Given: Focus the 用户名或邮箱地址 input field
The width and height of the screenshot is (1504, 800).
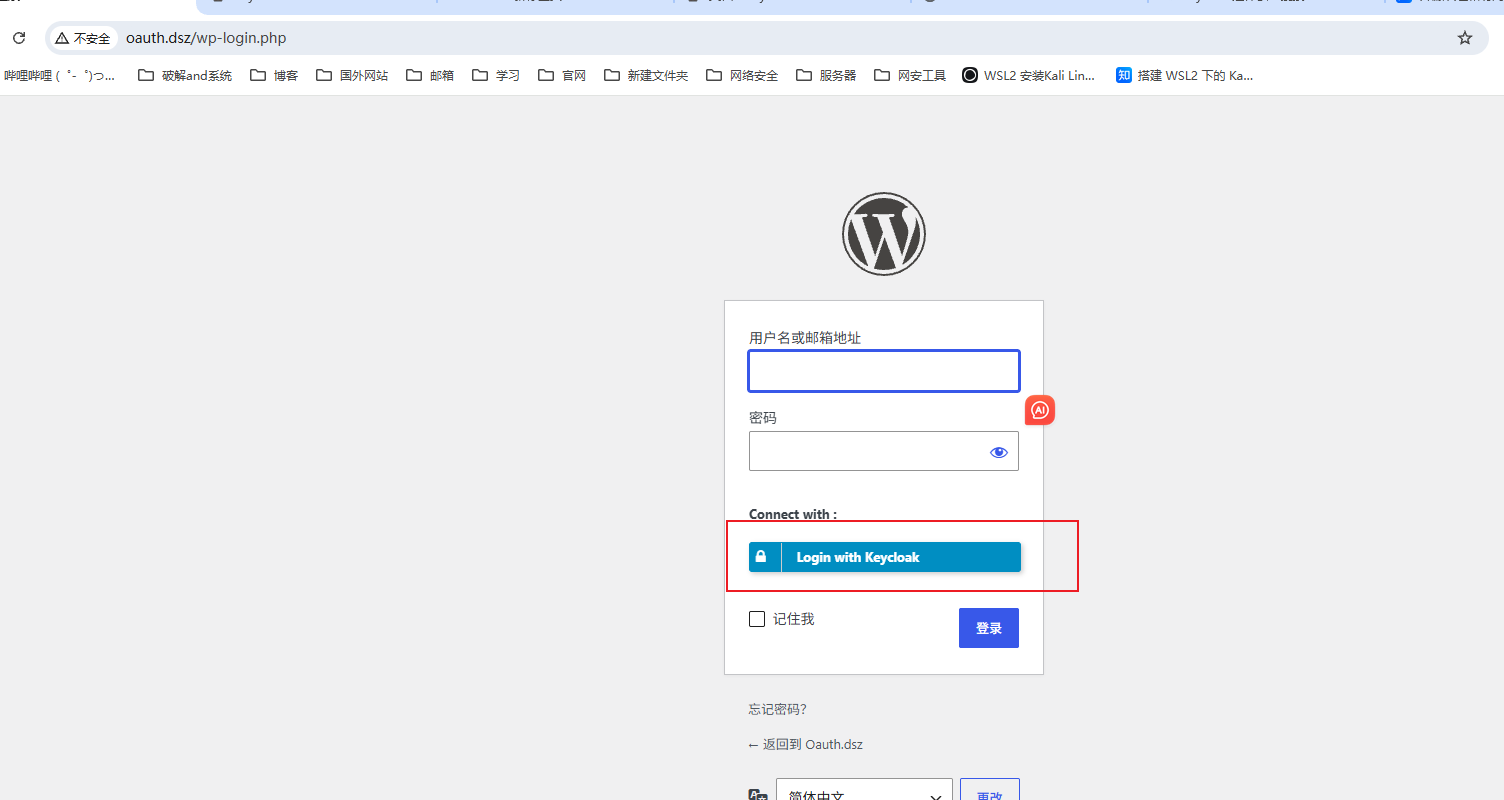Looking at the screenshot, I should point(884,371).
